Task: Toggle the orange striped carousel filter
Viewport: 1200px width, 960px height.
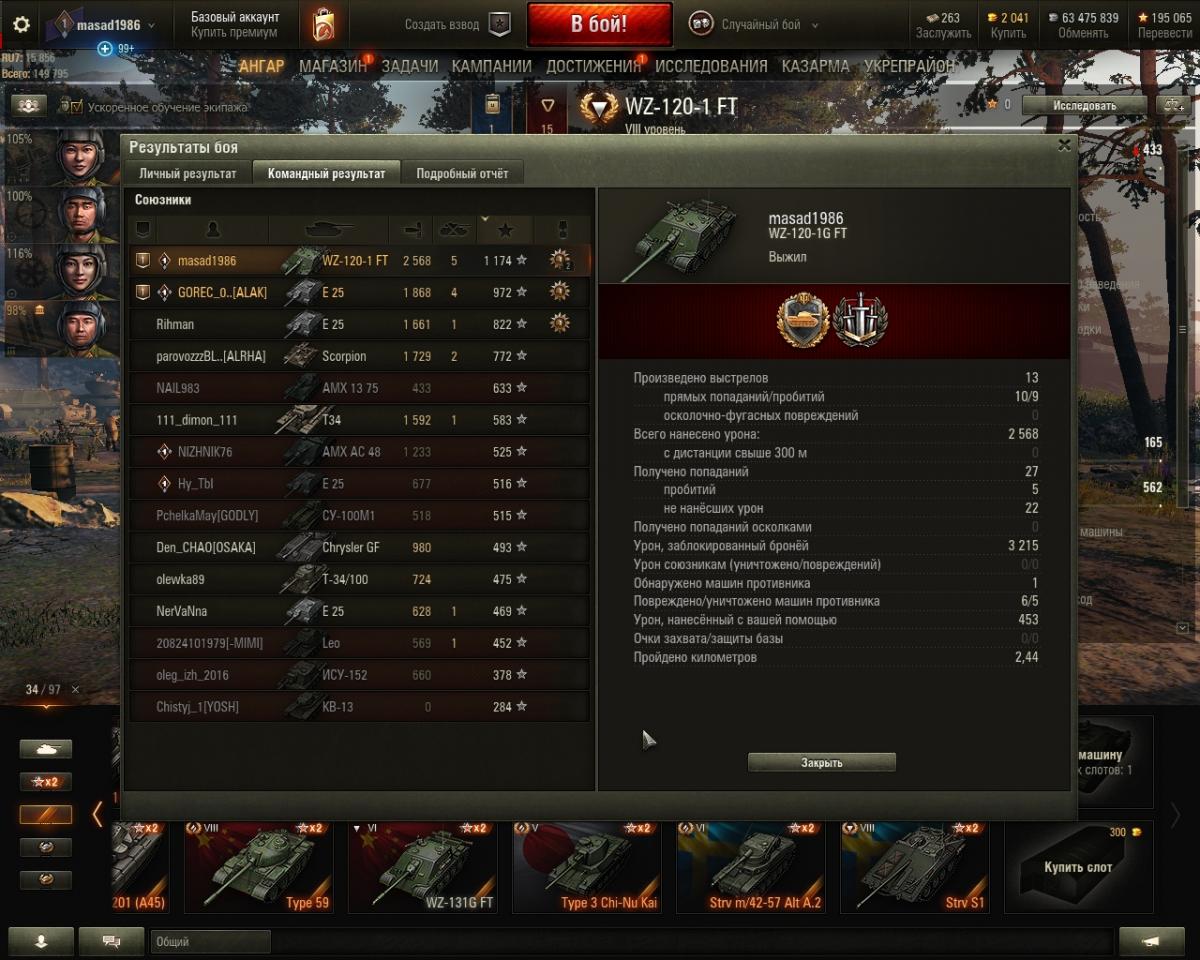Action: 46,814
